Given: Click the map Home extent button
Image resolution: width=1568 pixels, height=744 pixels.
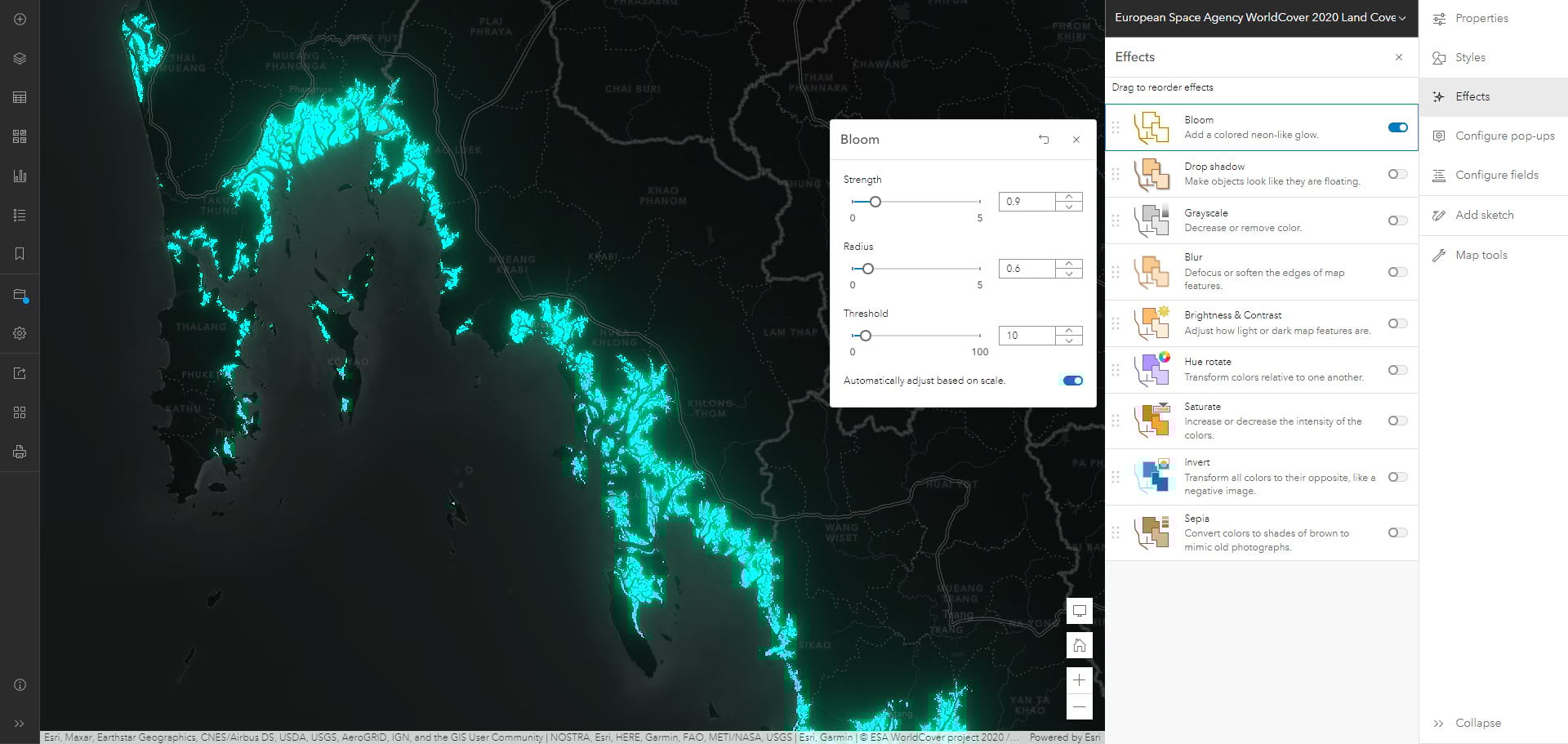Looking at the screenshot, I should 1079,645.
